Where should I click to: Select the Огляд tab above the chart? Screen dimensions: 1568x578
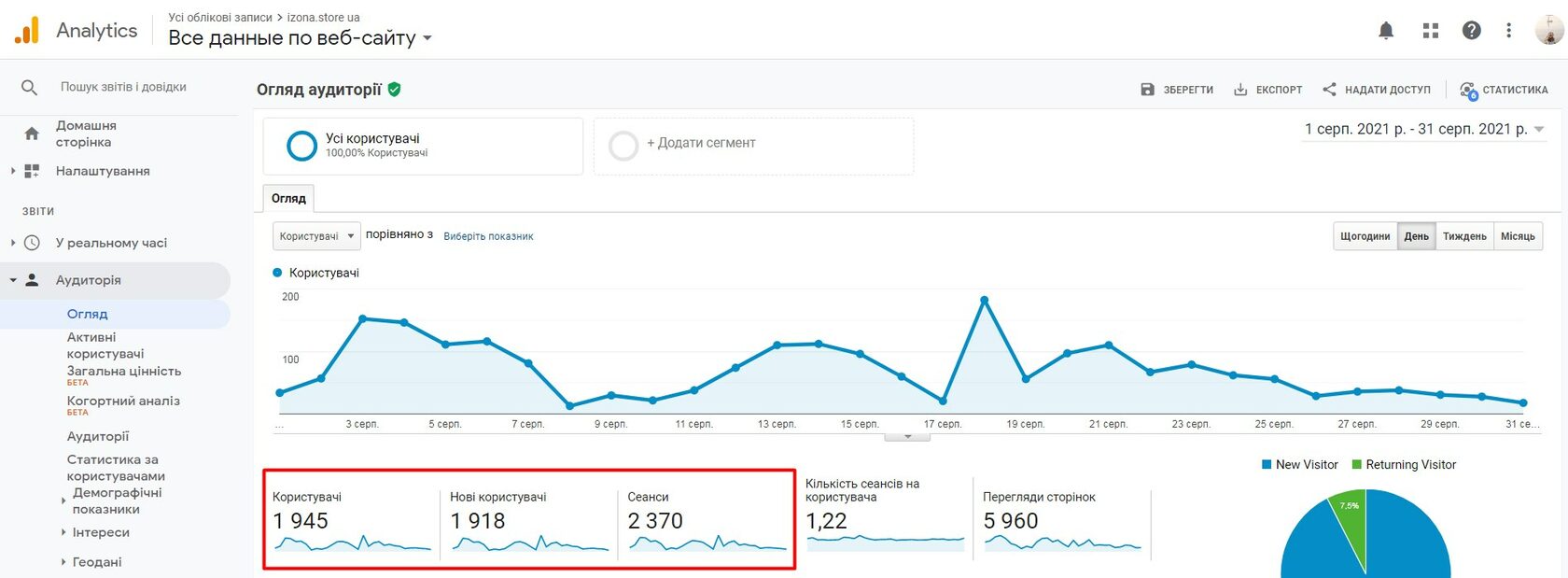[288, 198]
